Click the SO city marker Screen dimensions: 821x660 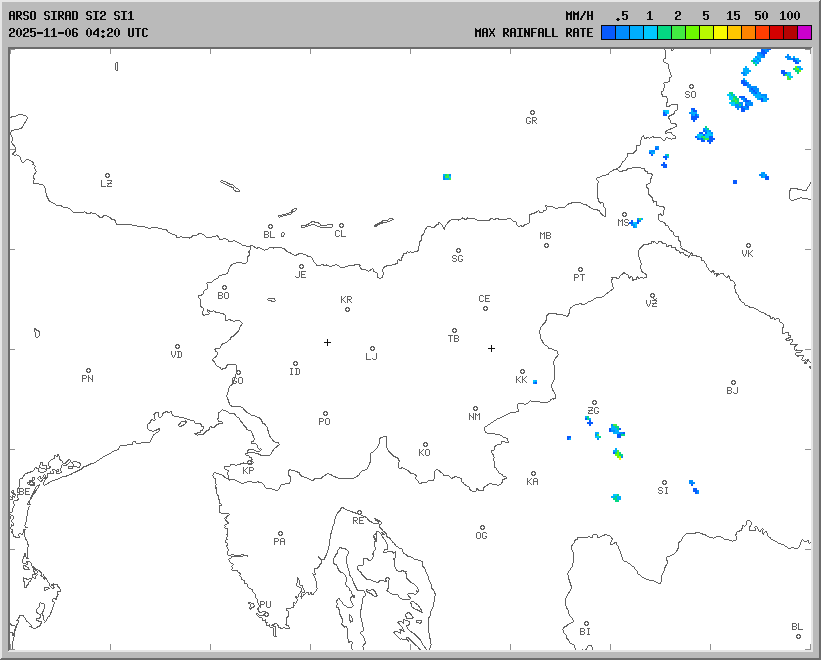[x=690, y=87]
